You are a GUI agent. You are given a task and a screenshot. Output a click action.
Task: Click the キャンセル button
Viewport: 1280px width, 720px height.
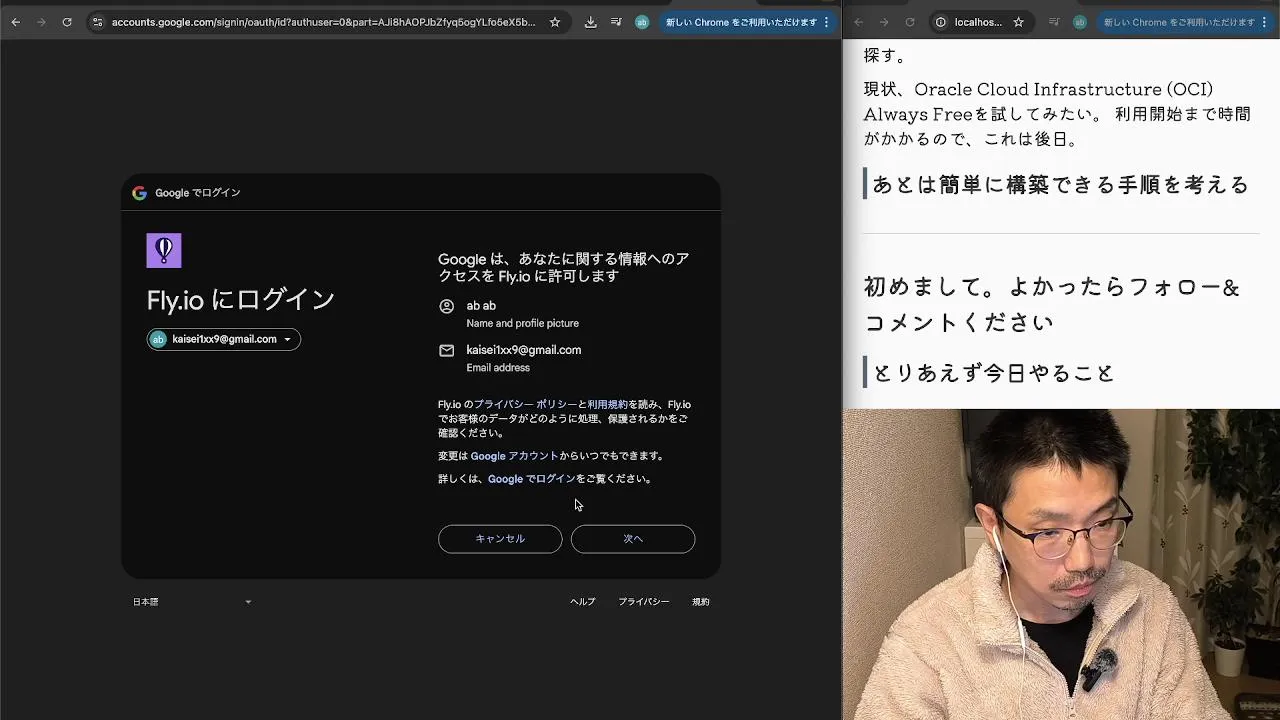pyautogui.click(x=500, y=539)
